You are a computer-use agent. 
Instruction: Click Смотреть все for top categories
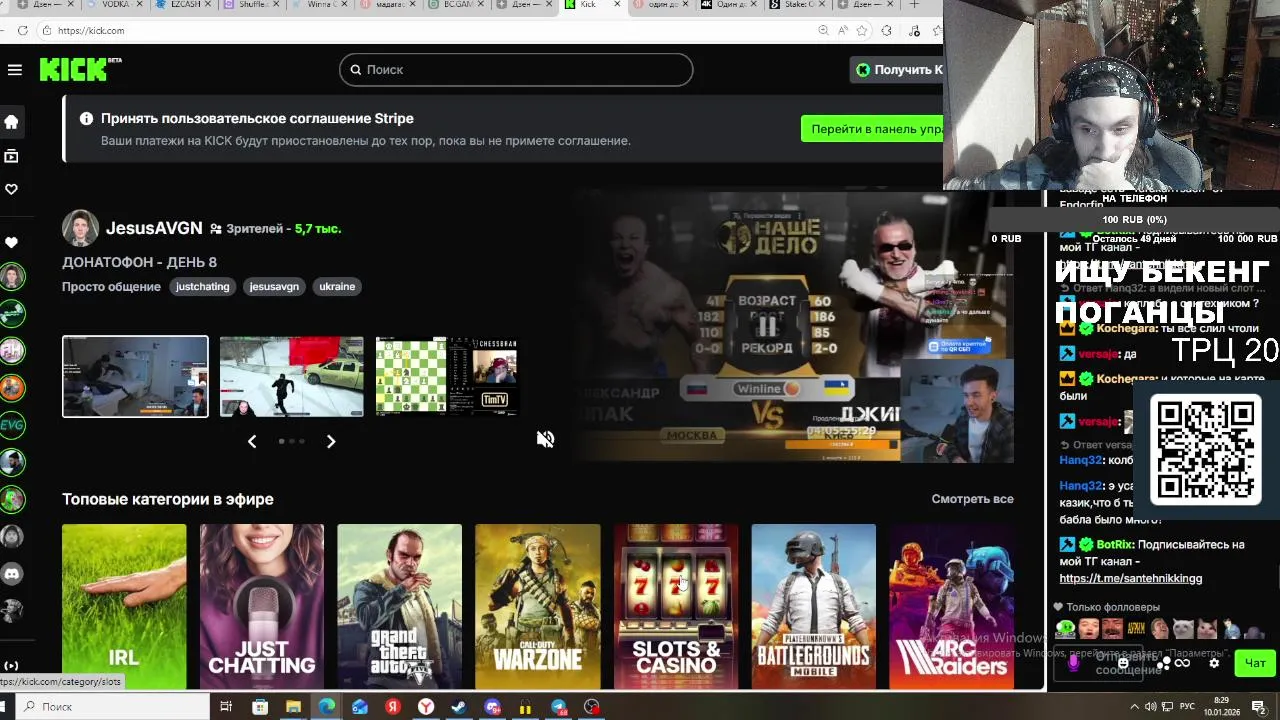972,499
